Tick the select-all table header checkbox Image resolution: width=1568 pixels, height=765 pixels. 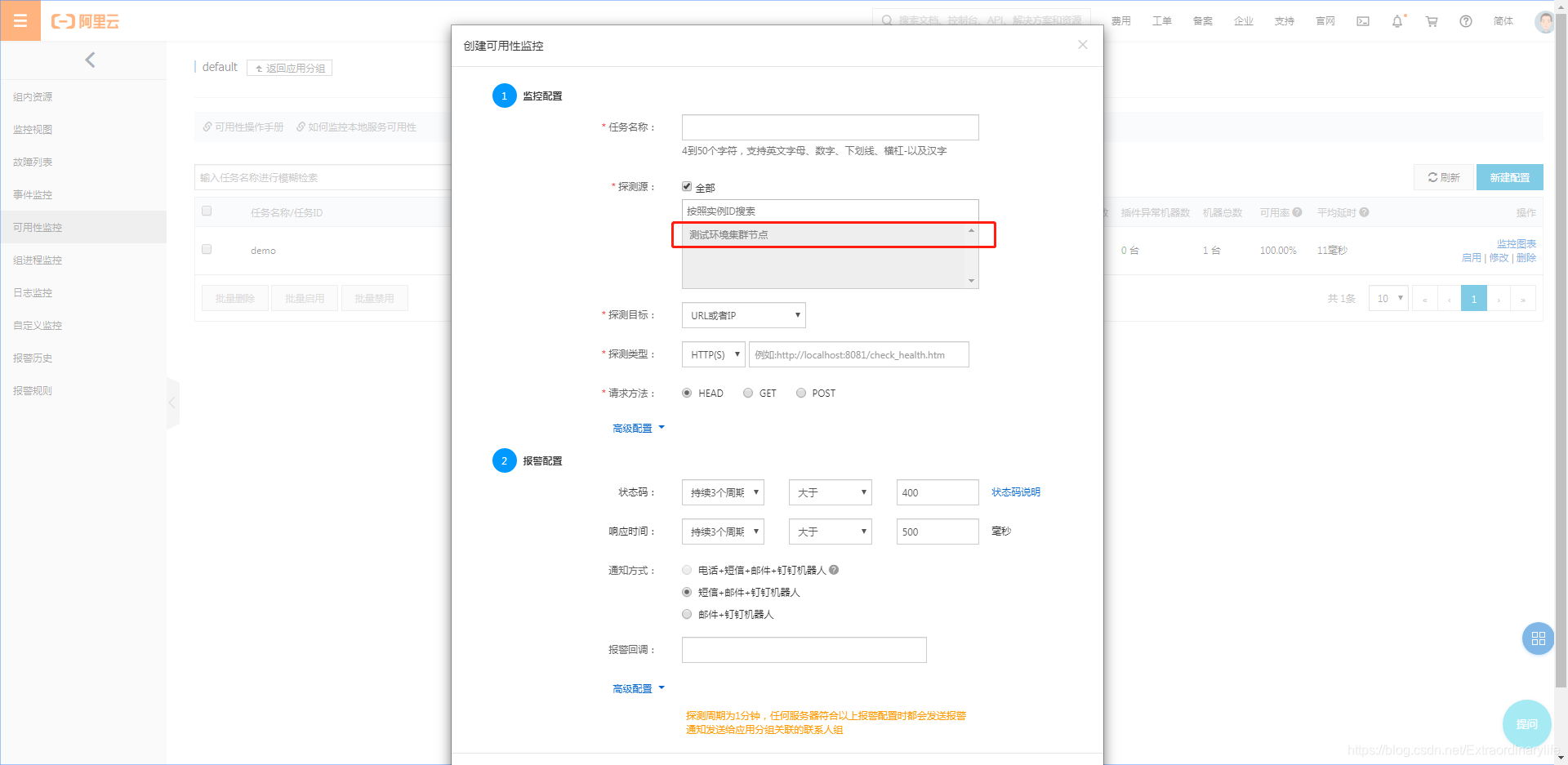[207, 211]
